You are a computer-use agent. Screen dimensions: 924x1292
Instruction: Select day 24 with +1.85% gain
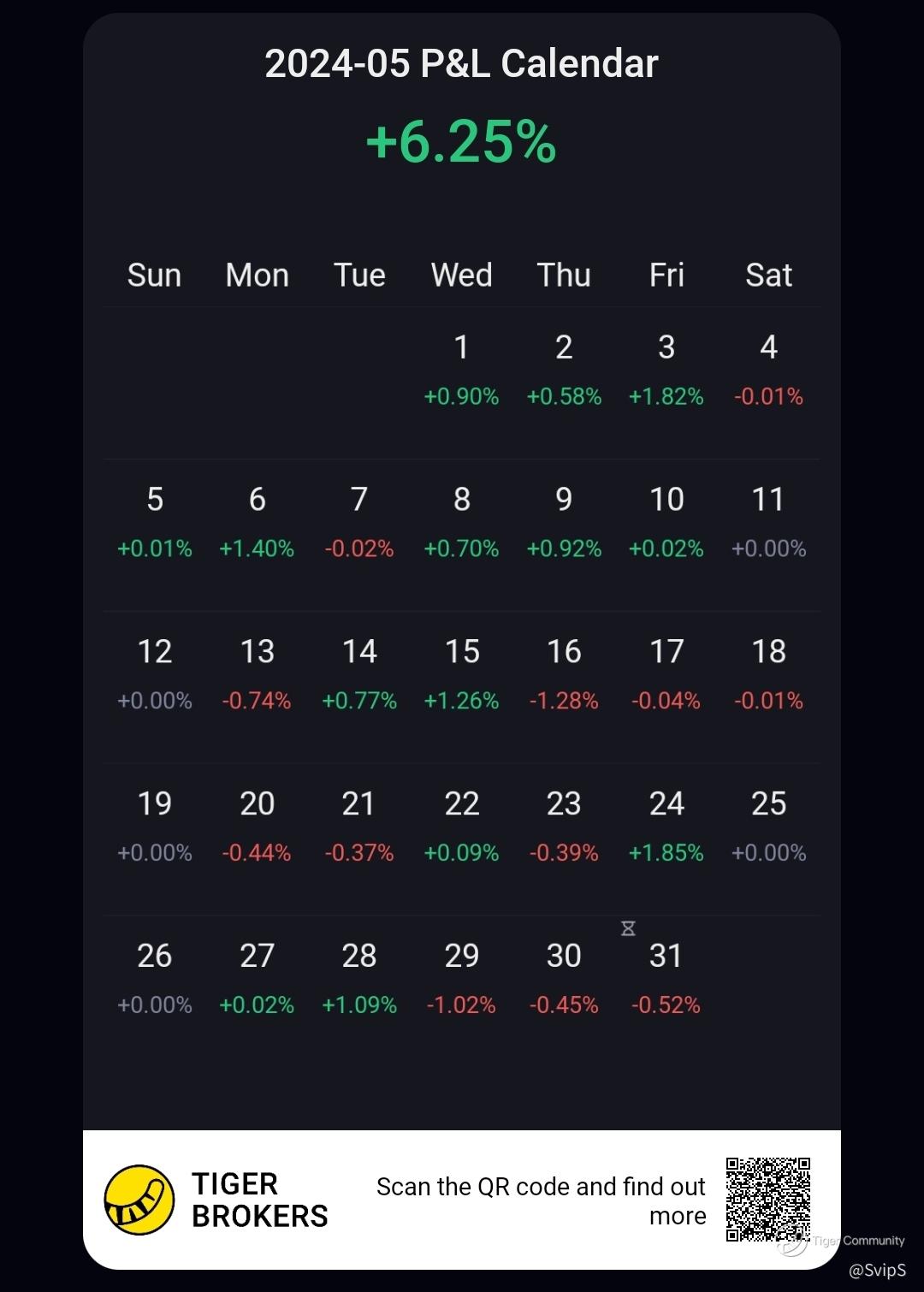666,827
